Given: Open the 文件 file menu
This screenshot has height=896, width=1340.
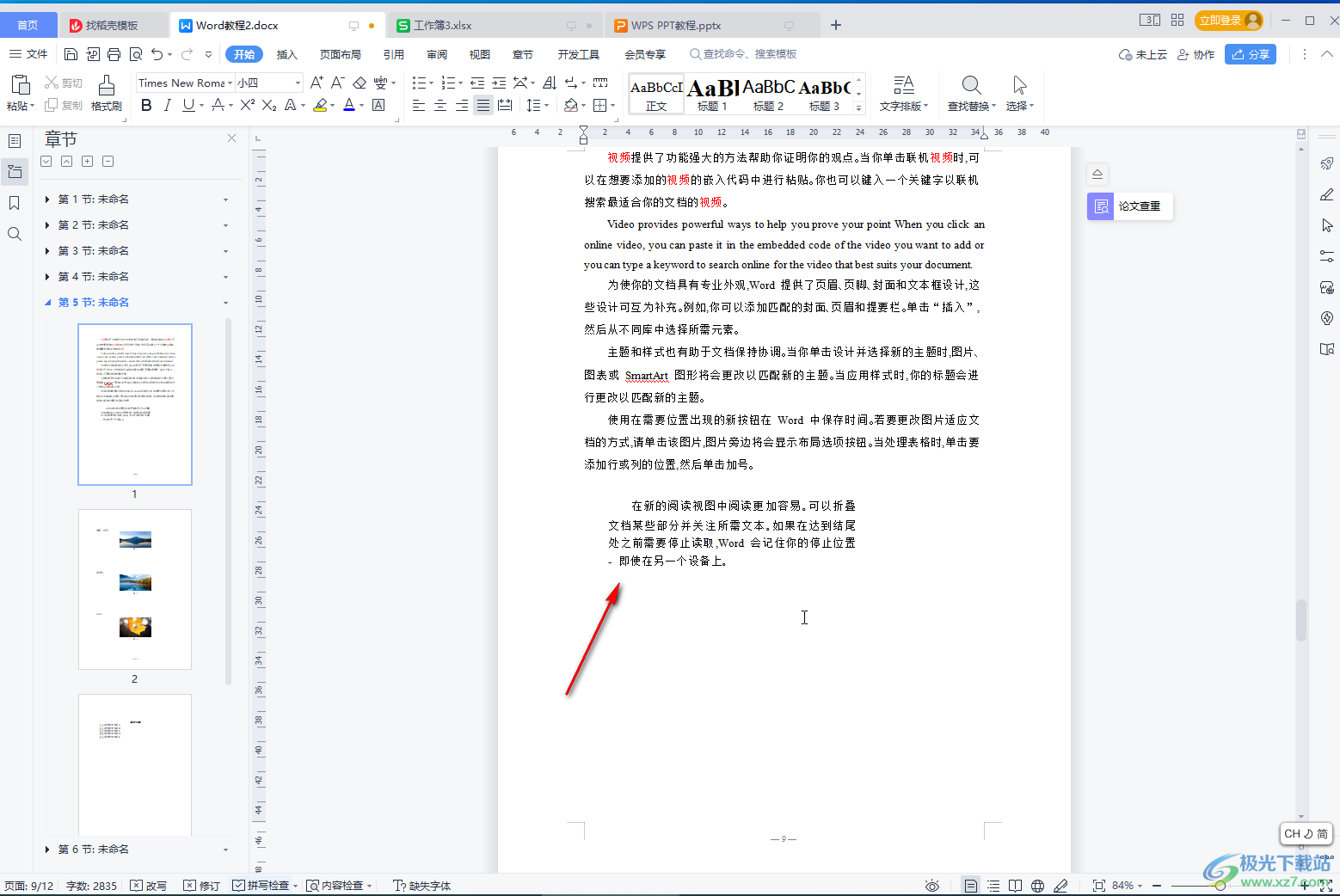Looking at the screenshot, I should tap(28, 54).
